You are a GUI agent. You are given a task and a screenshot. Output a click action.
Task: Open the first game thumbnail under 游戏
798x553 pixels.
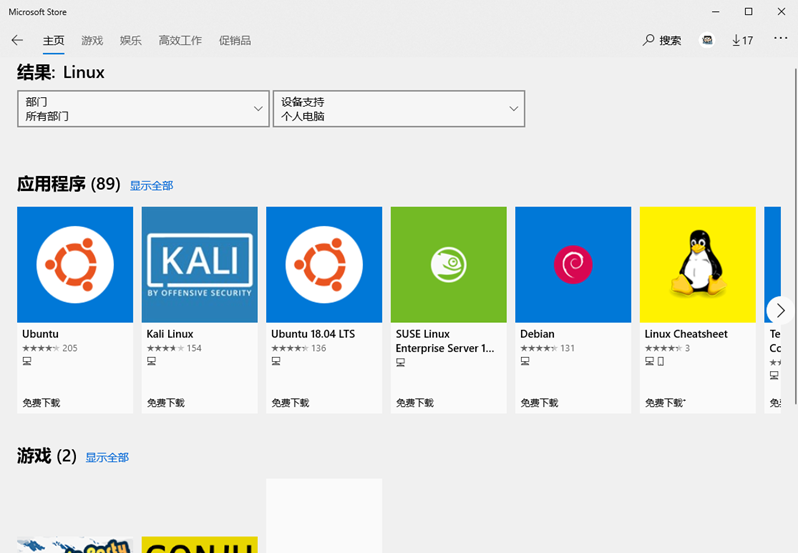click(x=75, y=545)
